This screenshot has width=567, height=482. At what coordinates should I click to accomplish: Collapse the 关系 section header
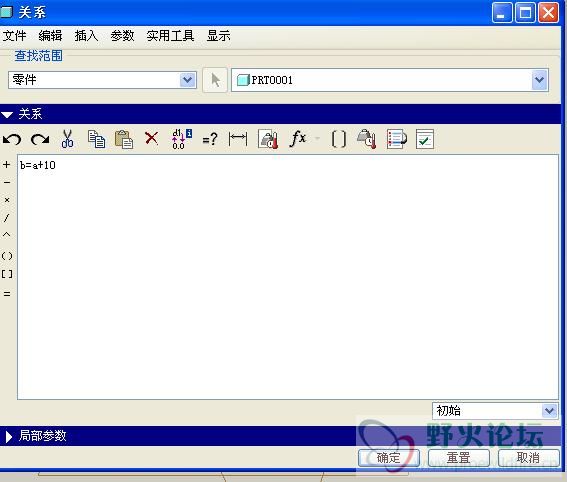tap(7, 115)
